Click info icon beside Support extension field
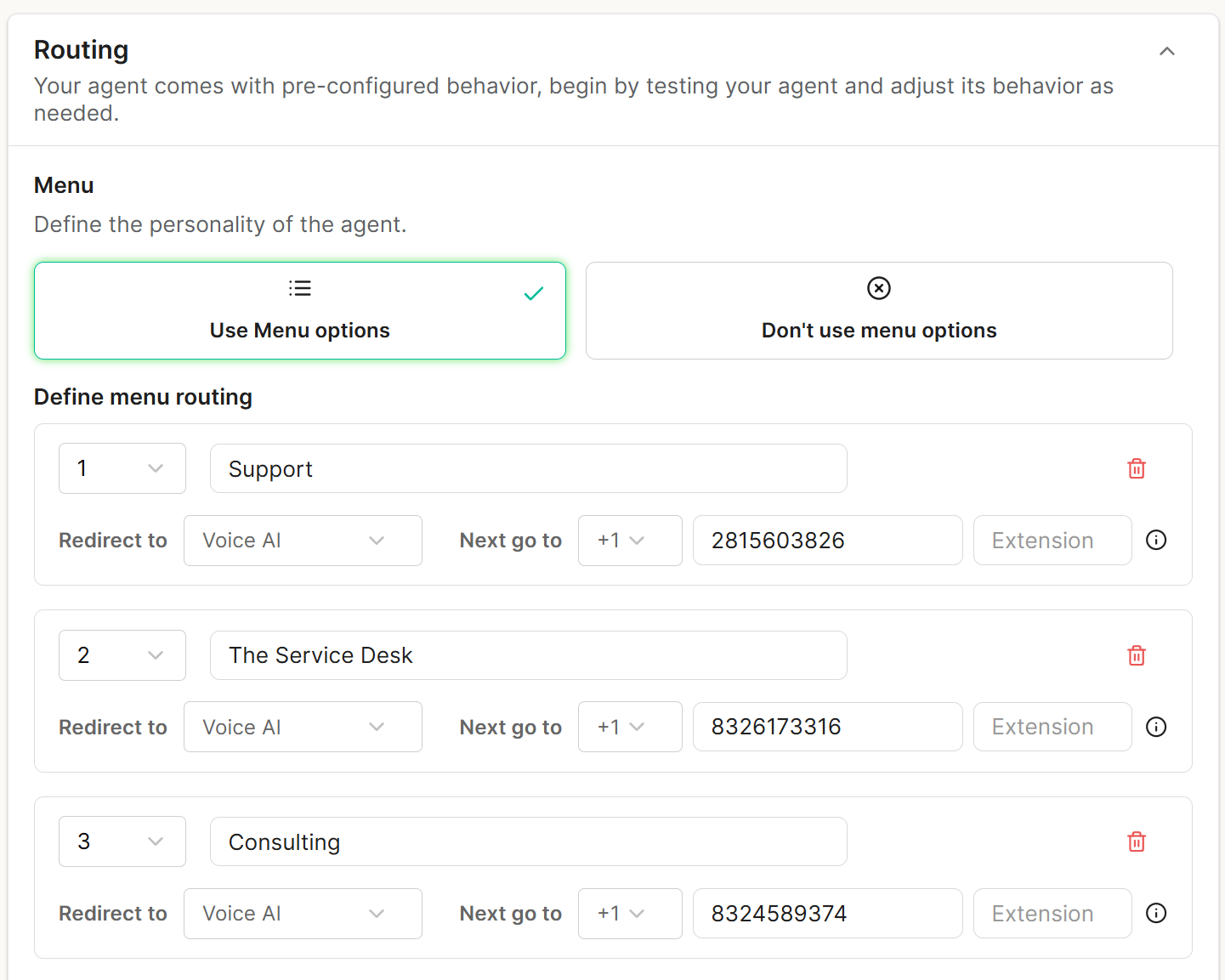 coord(1156,540)
